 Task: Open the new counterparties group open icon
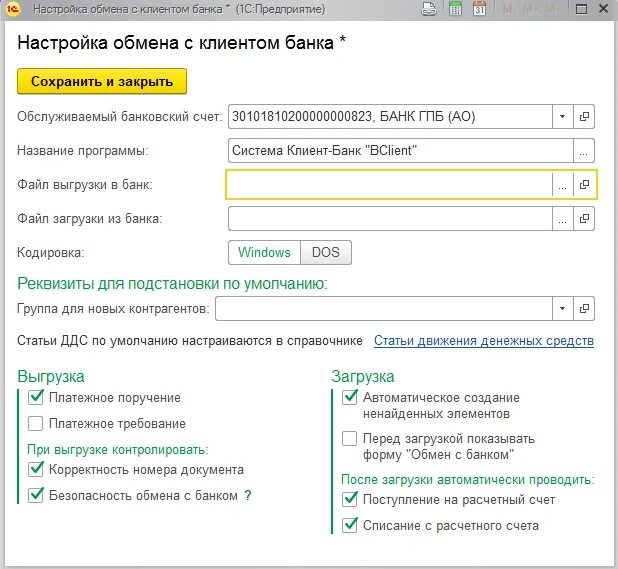584,308
